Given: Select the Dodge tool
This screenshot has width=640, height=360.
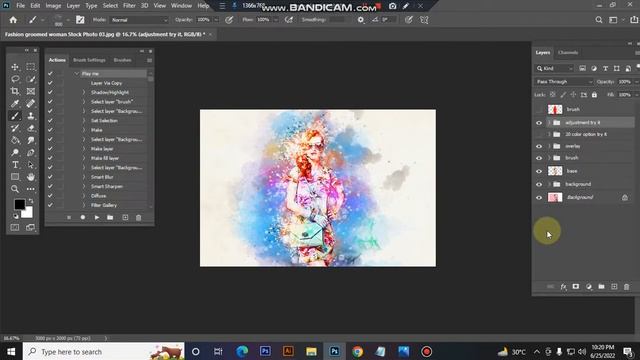Looking at the screenshot, I should pos(15,153).
